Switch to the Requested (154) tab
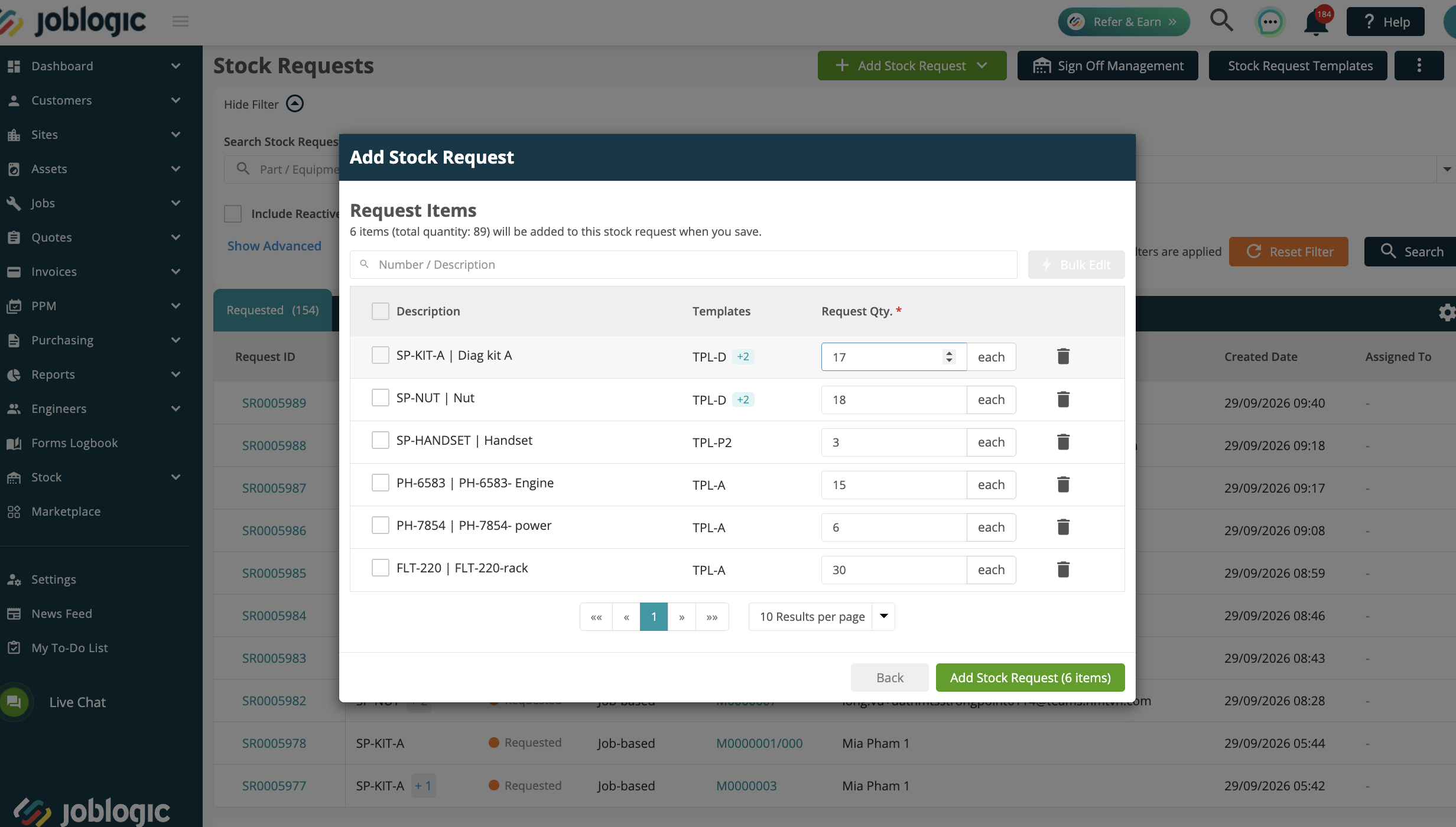The image size is (1456, 827). pyautogui.click(x=272, y=310)
